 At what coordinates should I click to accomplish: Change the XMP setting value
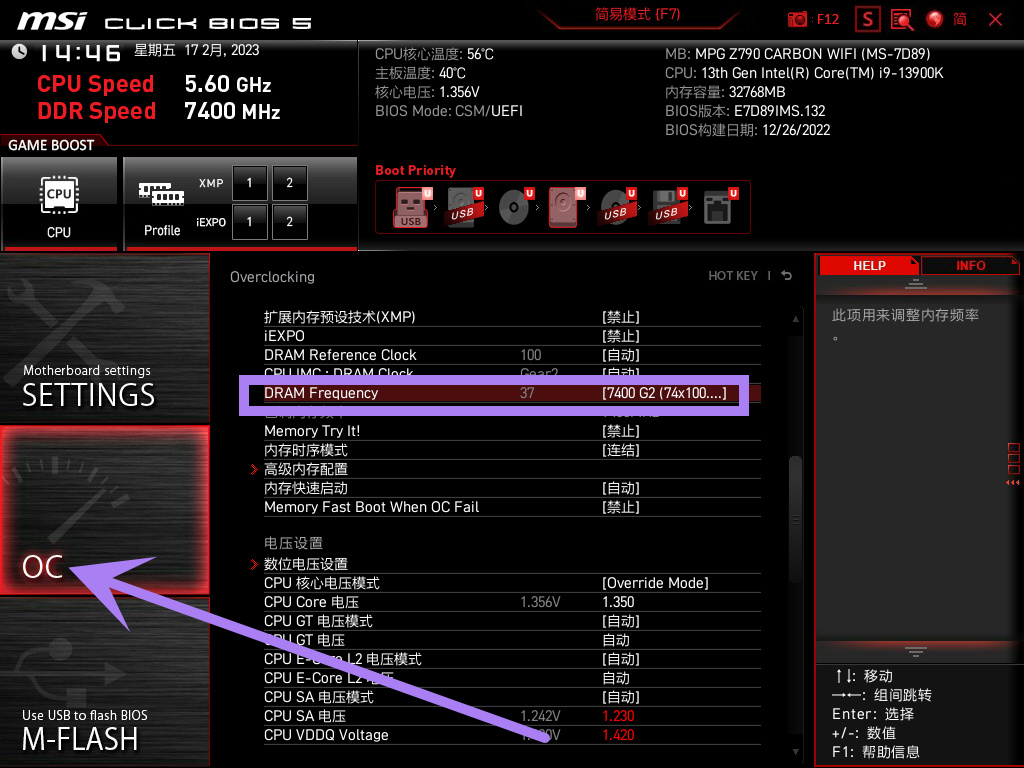coord(620,317)
